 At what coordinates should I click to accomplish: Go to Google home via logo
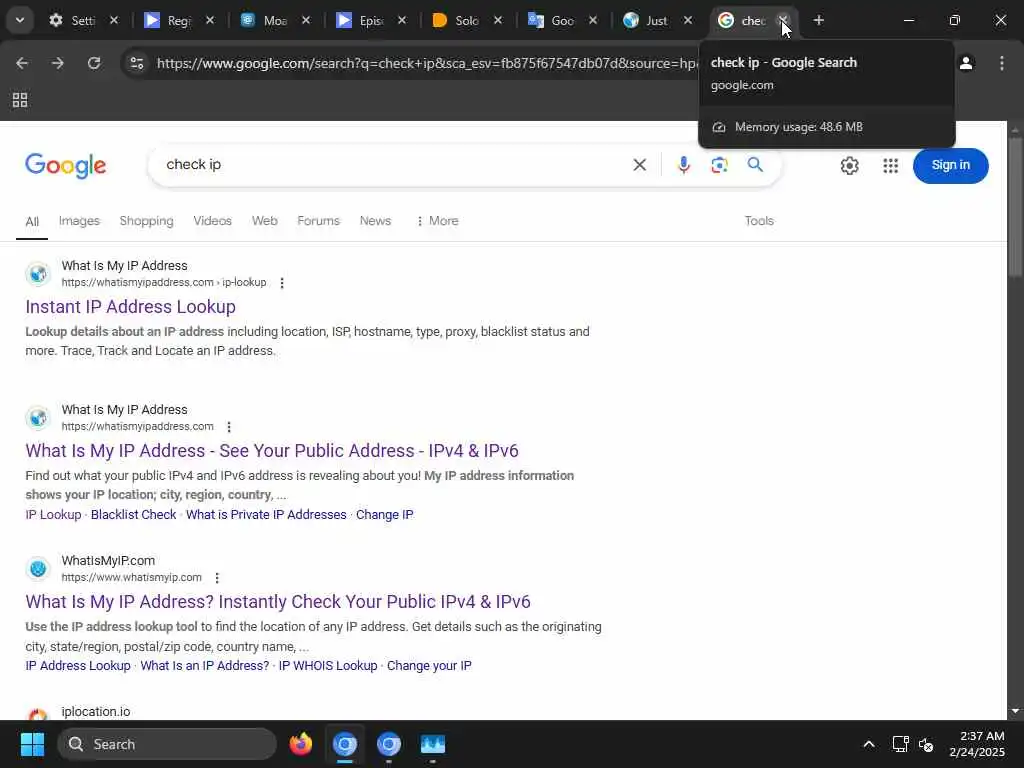[x=65, y=166]
